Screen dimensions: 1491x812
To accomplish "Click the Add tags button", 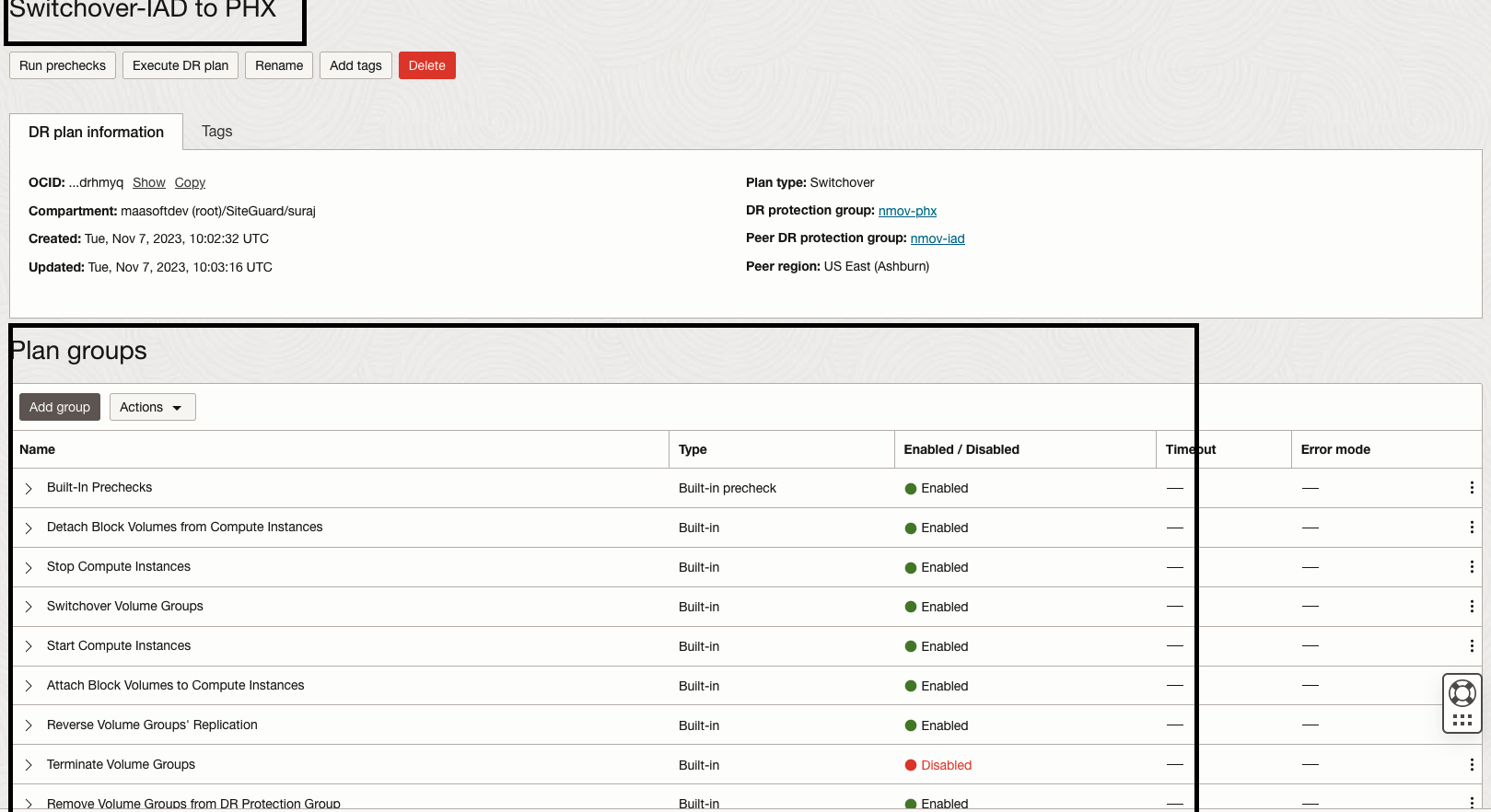I will pos(355,65).
